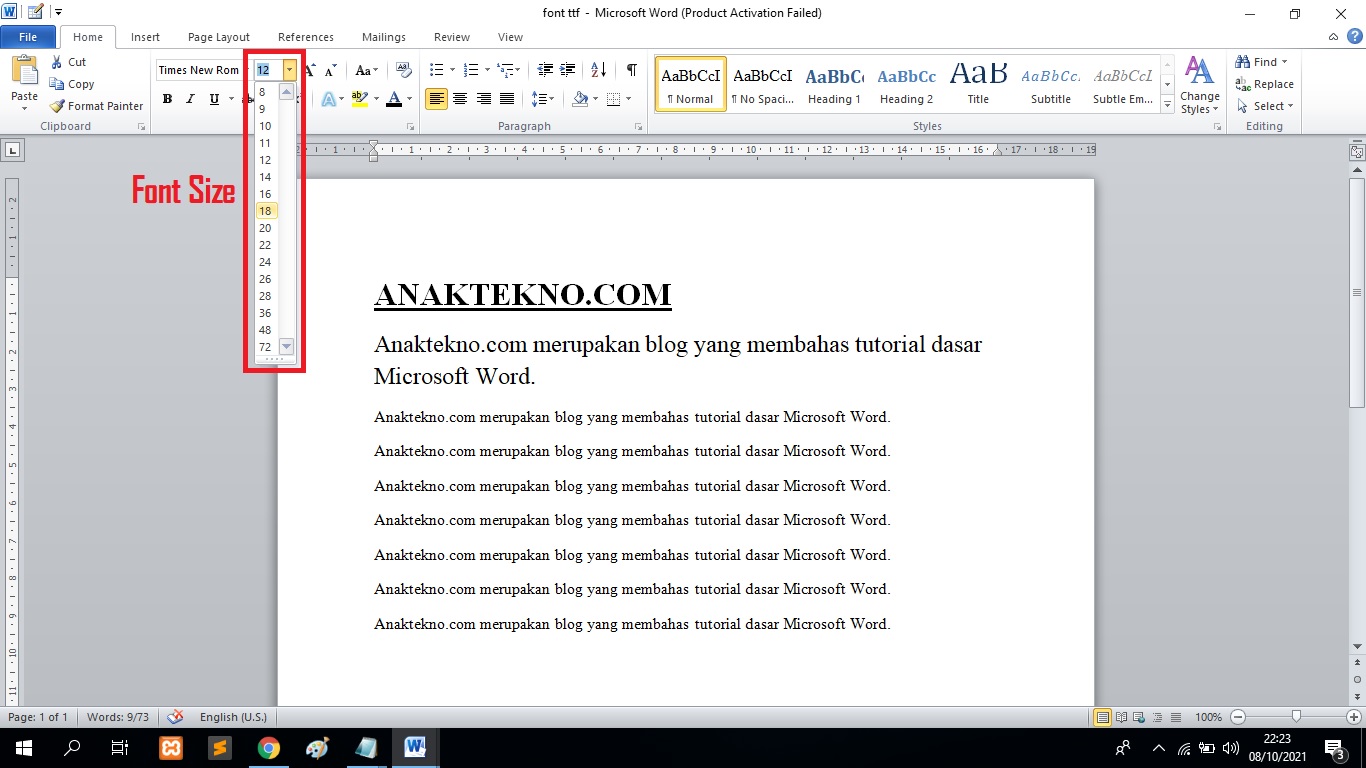Apply the Title style
Screen dimensions: 1366x768
978,84
